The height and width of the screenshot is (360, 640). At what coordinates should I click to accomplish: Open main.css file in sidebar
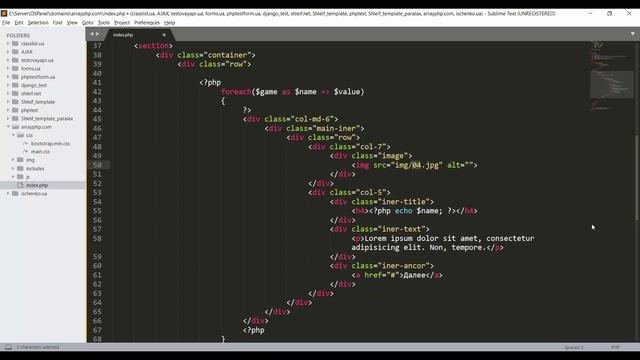[40, 151]
